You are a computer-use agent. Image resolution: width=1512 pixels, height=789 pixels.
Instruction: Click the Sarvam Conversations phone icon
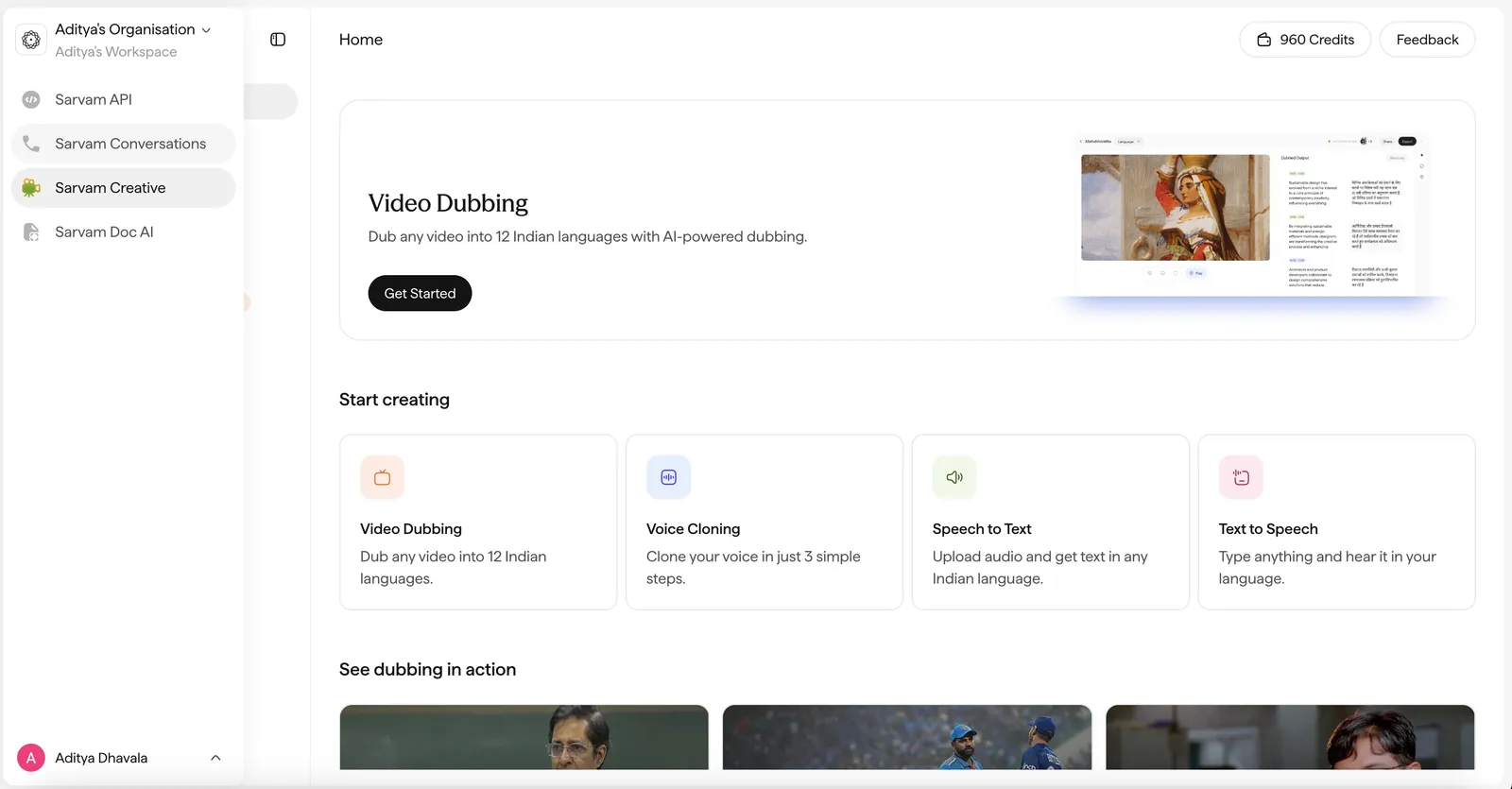click(x=31, y=144)
